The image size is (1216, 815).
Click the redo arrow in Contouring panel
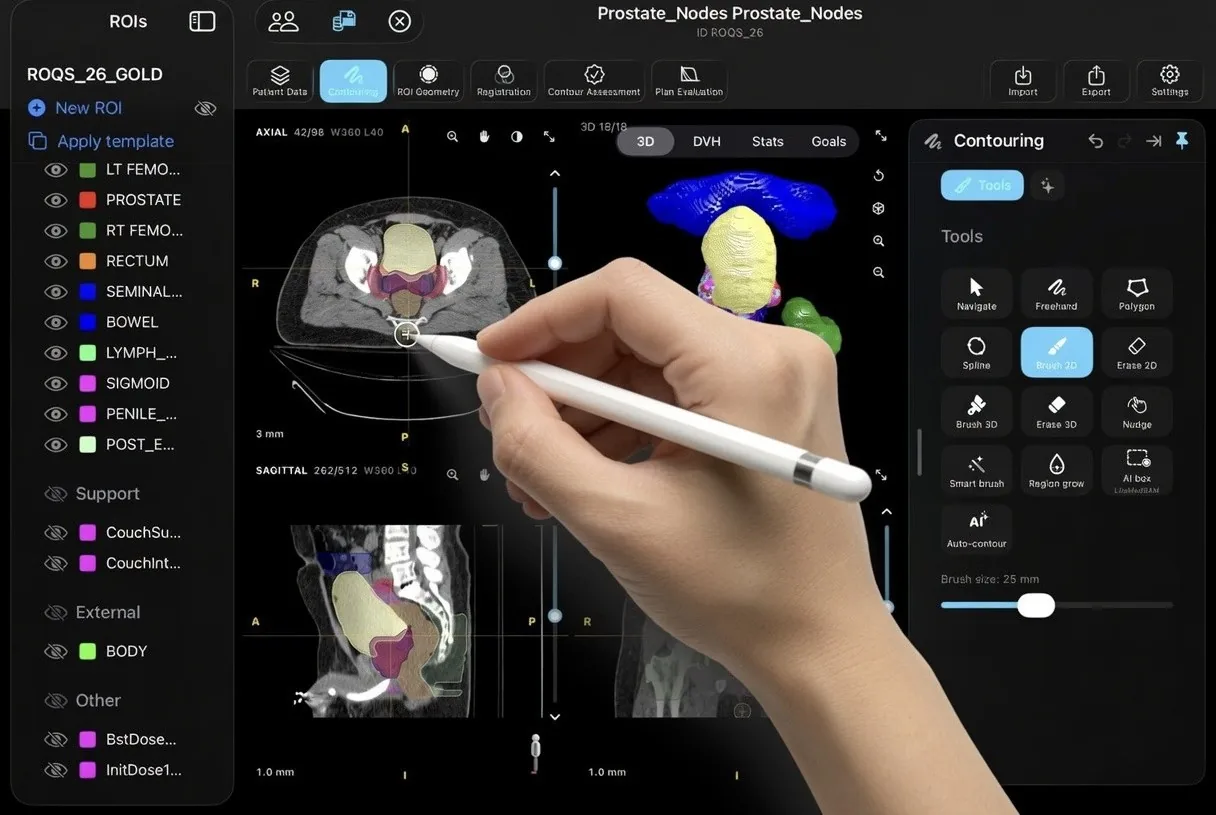(x=1125, y=141)
